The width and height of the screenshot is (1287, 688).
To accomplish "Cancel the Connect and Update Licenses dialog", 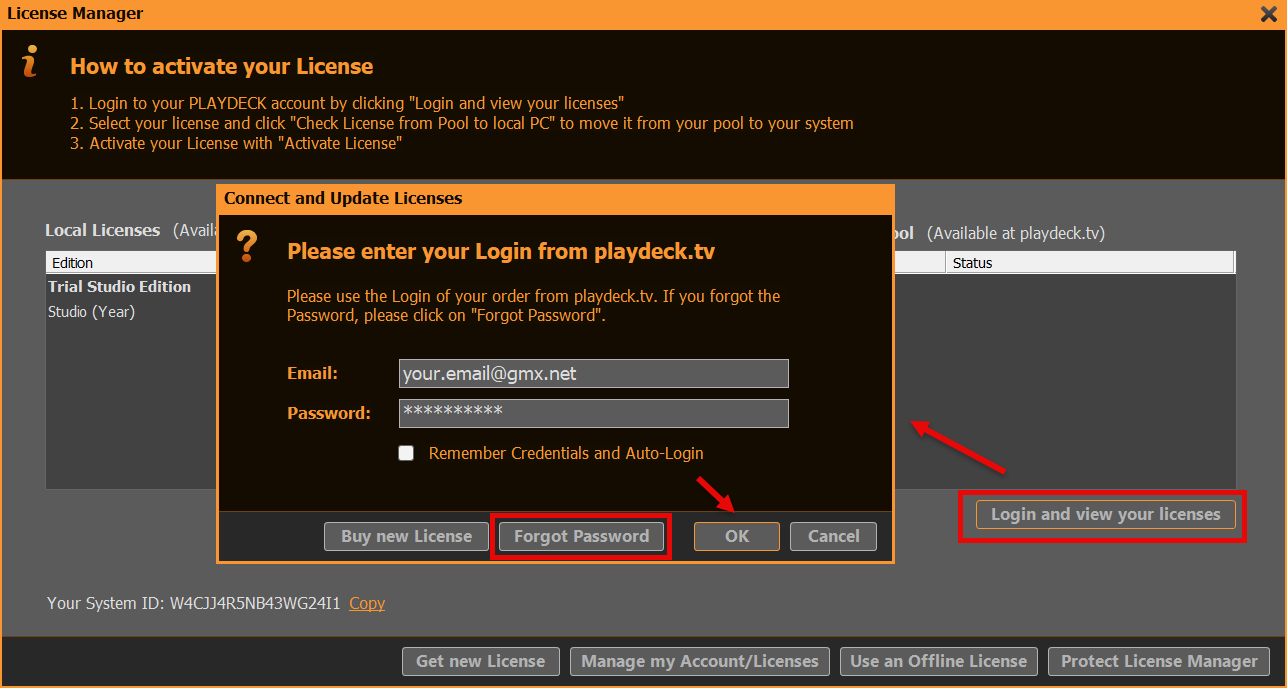I will click(x=833, y=537).
